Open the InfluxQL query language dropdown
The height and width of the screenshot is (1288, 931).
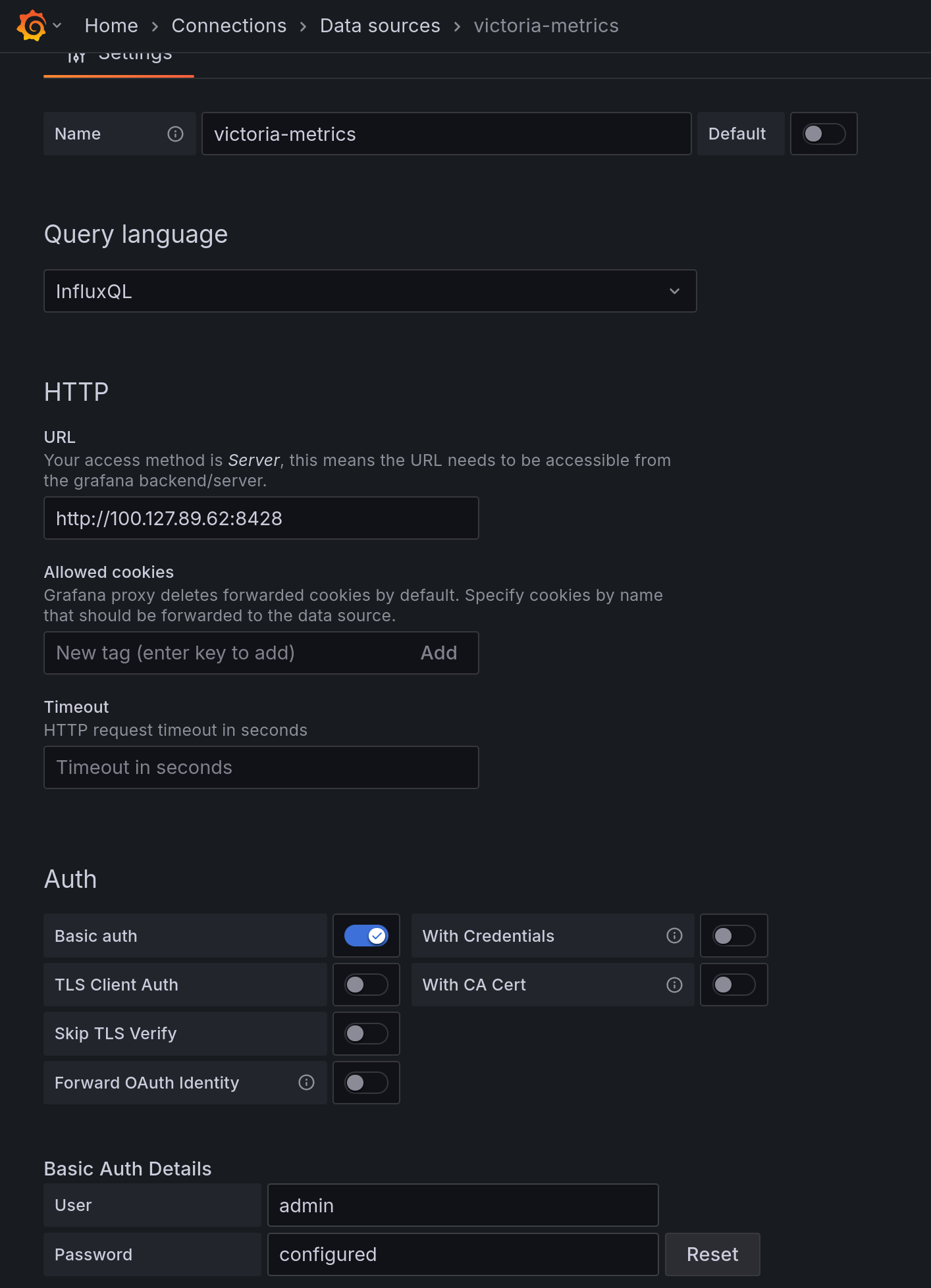point(356,291)
